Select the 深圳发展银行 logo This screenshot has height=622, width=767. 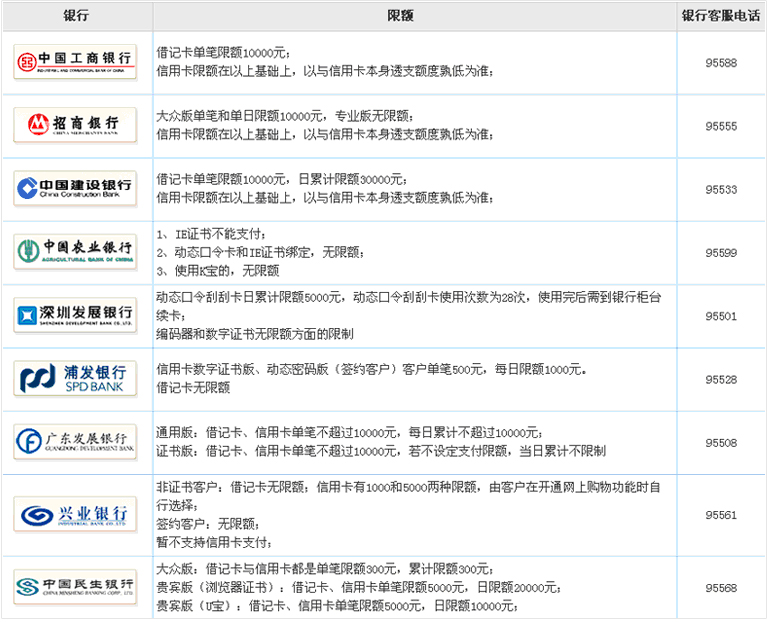tap(75, 315)
